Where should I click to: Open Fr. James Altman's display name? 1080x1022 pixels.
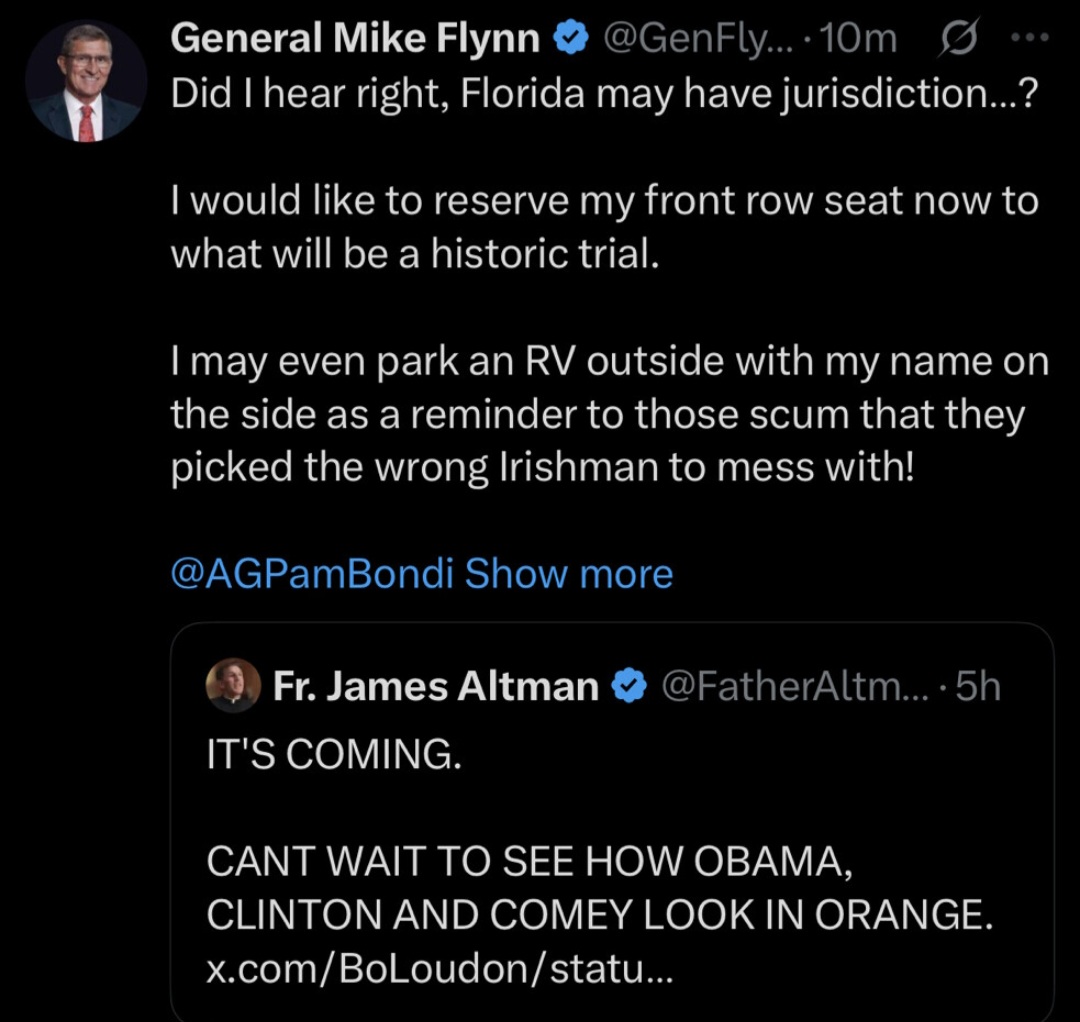(435, 686)
